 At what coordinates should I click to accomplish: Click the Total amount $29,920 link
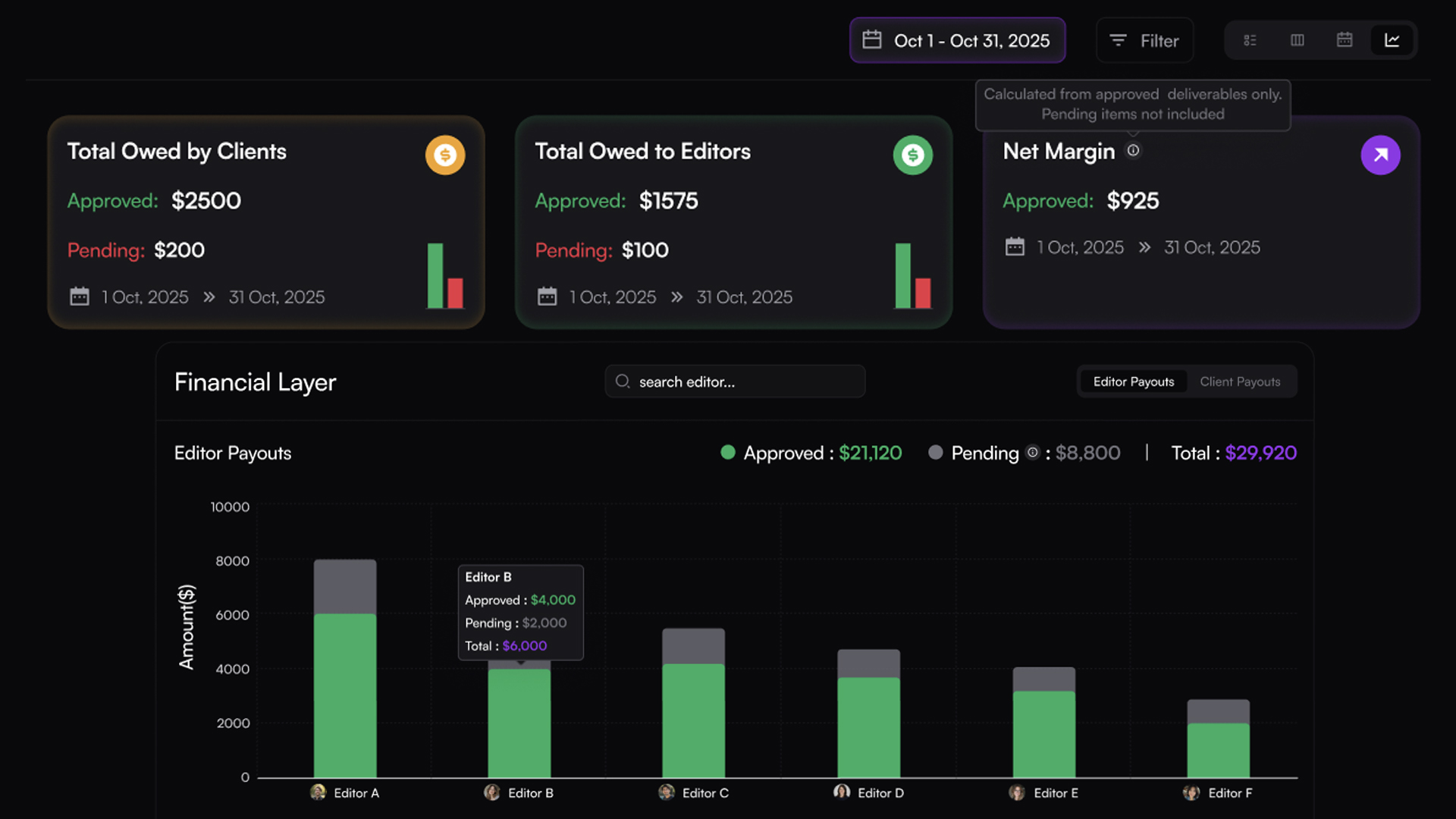[1261, 453]
